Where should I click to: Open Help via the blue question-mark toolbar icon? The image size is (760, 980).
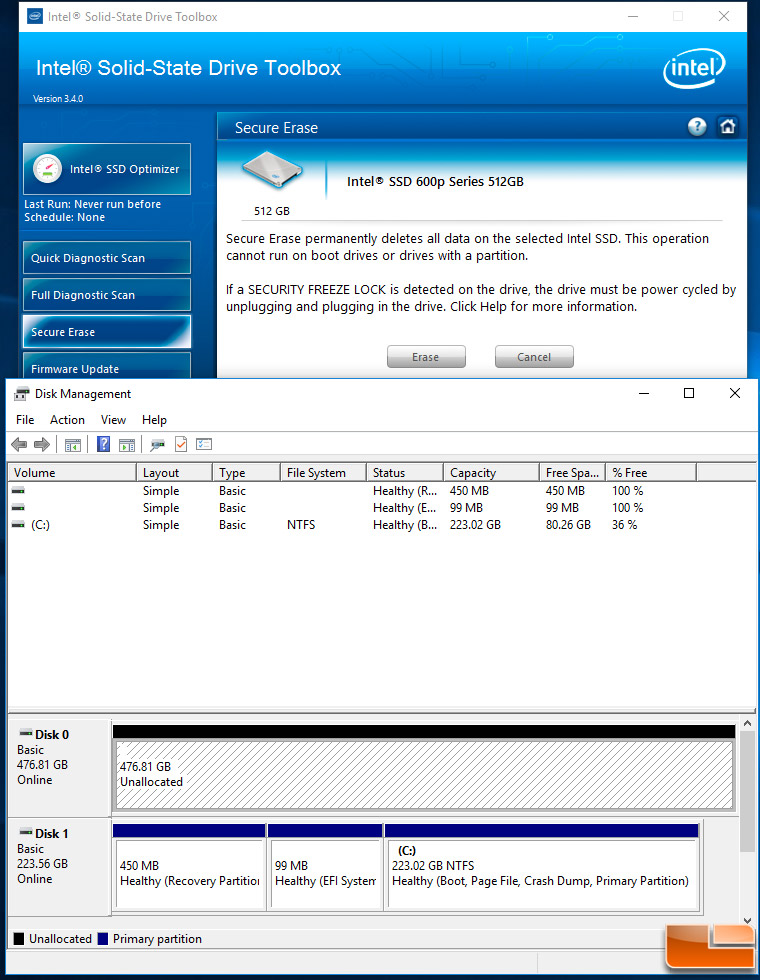(x=104, y=444)
